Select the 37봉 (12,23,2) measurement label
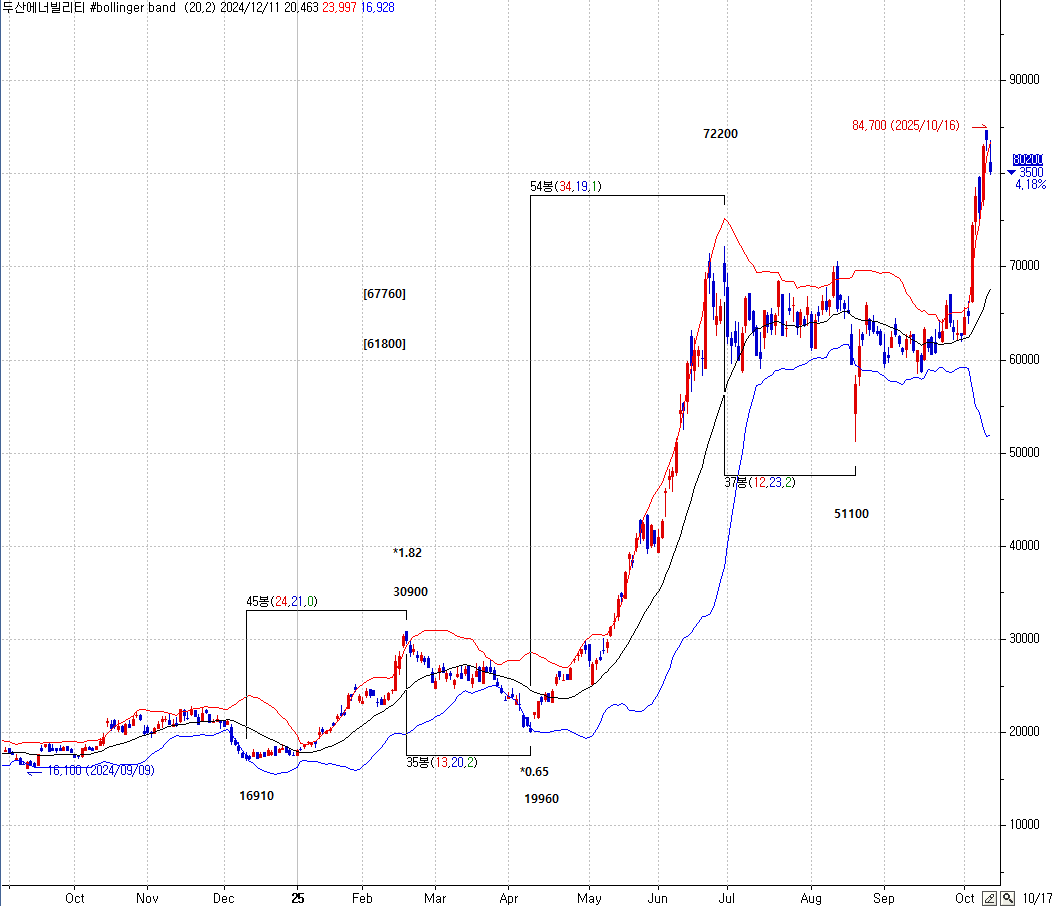Image resolution: width=1058 pixels, height=906 pixels. tap(760, 483)
